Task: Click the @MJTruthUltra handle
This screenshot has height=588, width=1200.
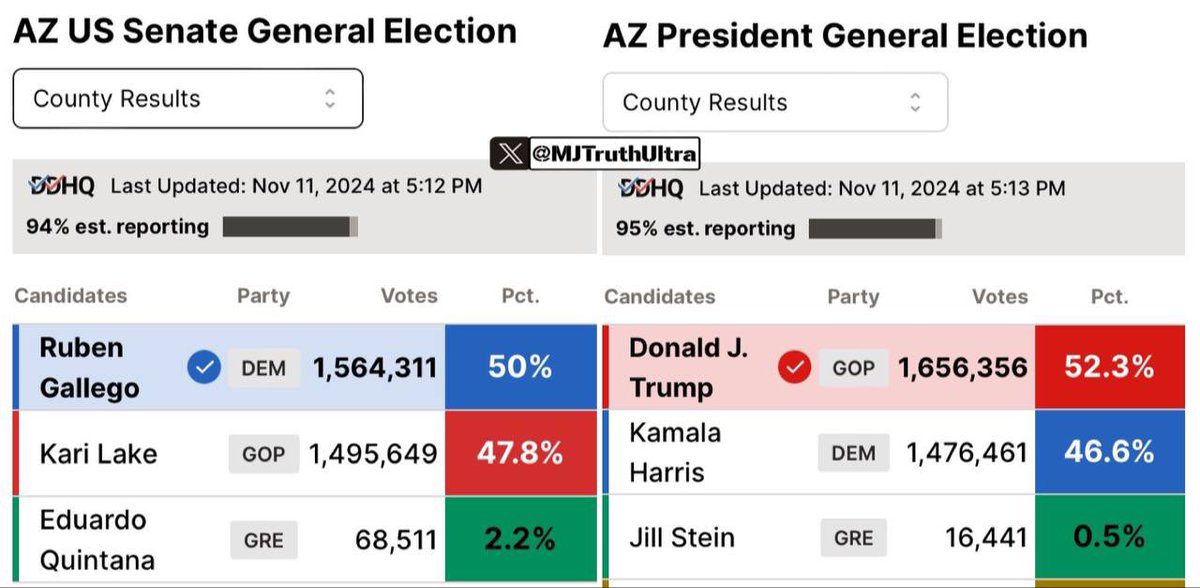Action: pyautogui.click(x=614, y=154)
